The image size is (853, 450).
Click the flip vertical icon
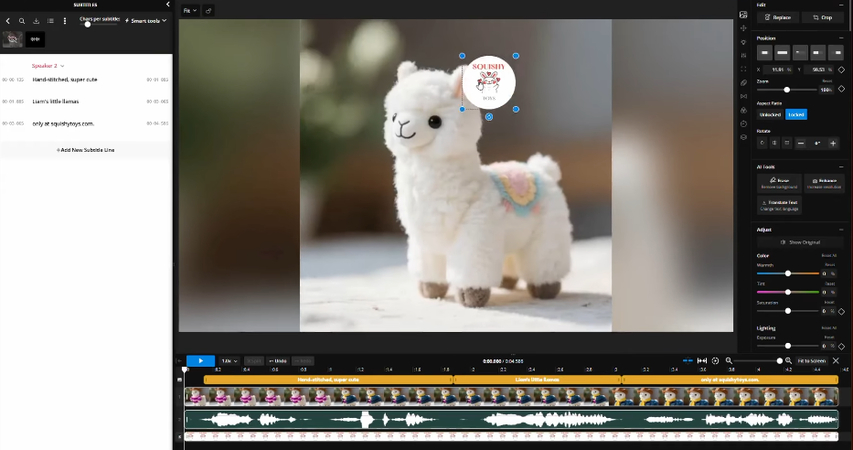tap(787, 143)
